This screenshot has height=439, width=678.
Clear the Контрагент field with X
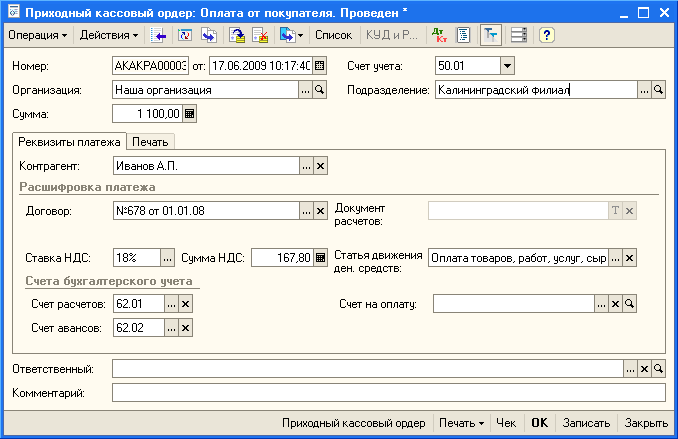pyautogui.click(x=320, y=166)
